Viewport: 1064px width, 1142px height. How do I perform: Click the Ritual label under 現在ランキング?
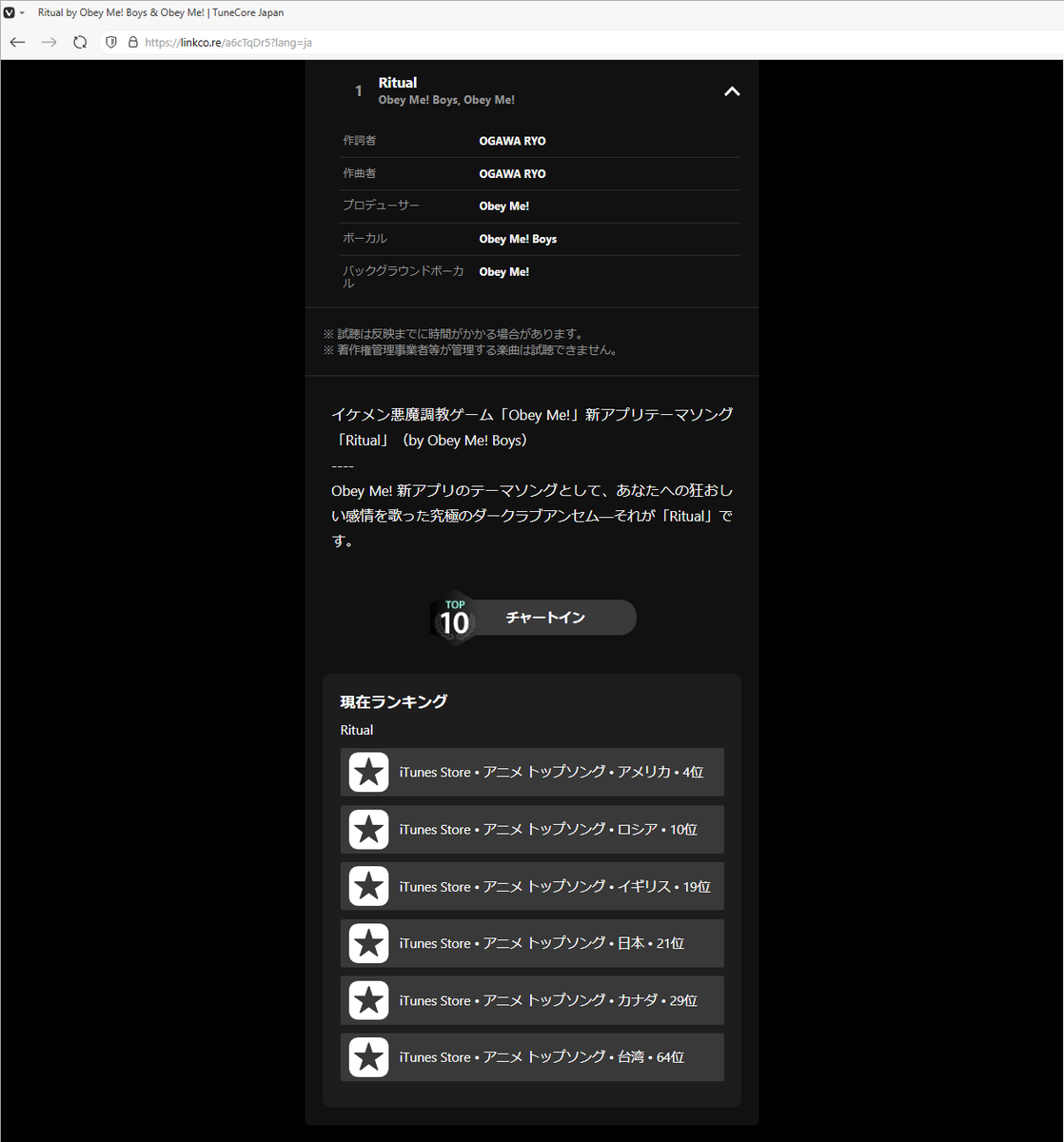point(357,730)
